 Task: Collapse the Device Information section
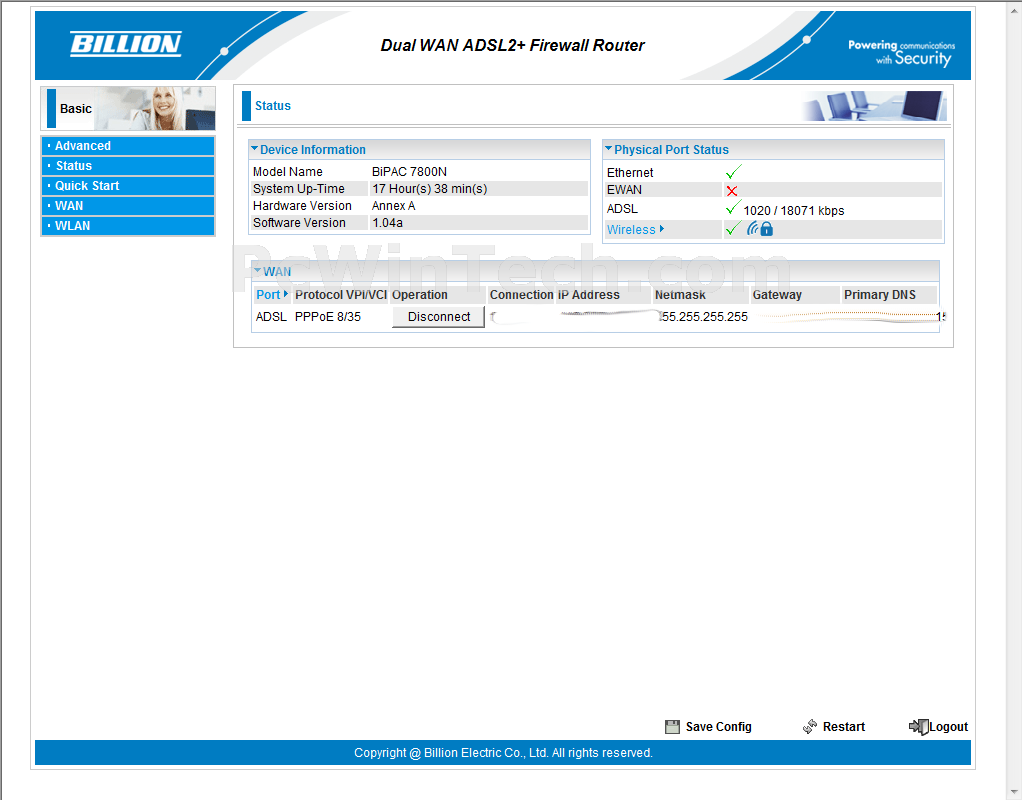pyautogui.click(x=255, y=149)
